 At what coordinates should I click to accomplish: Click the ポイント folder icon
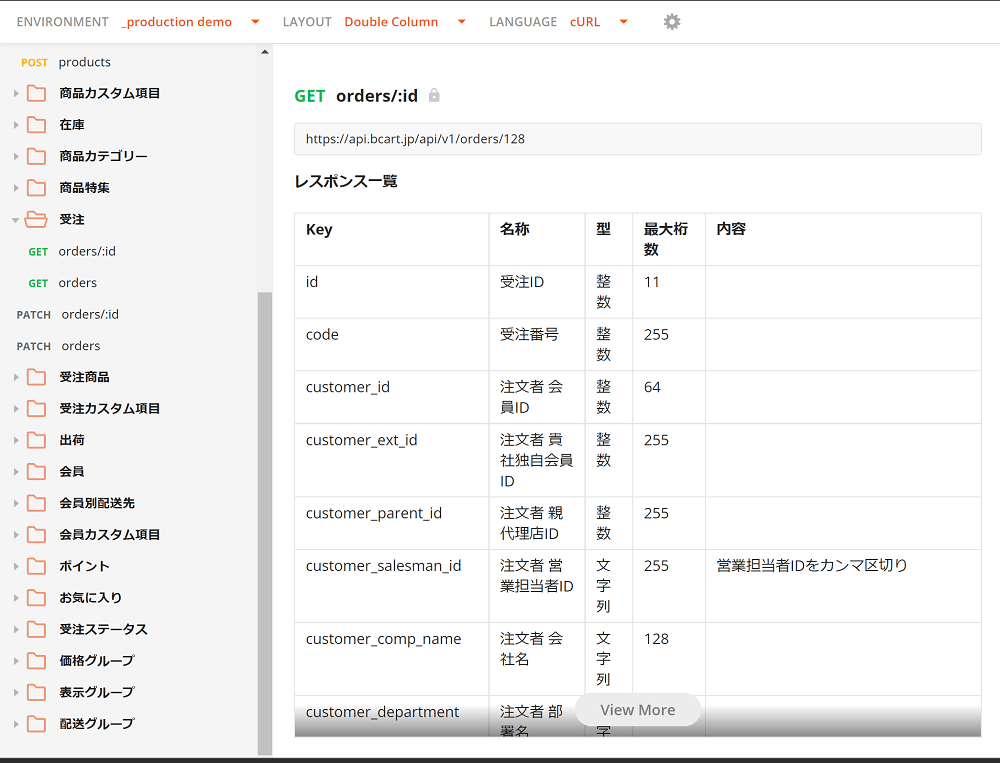pos(36,567)
